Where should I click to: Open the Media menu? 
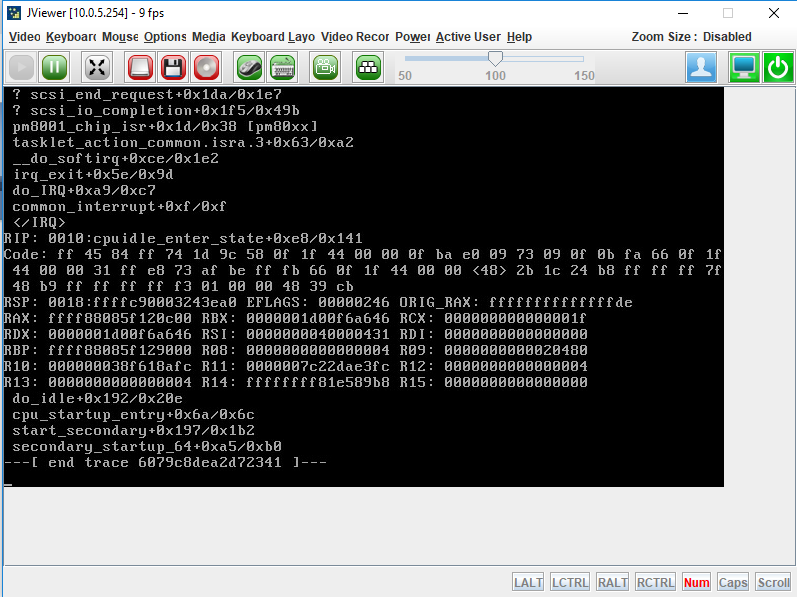208,37
